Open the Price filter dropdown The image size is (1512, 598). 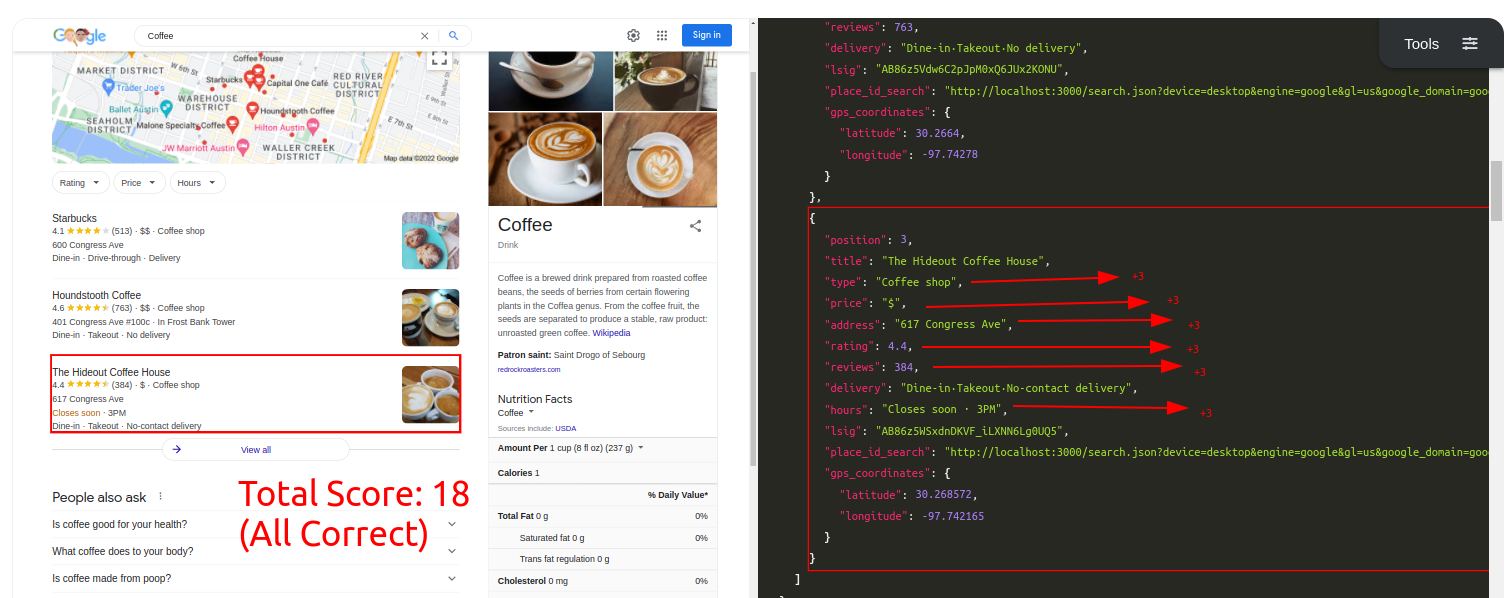(x=139, y=183)
